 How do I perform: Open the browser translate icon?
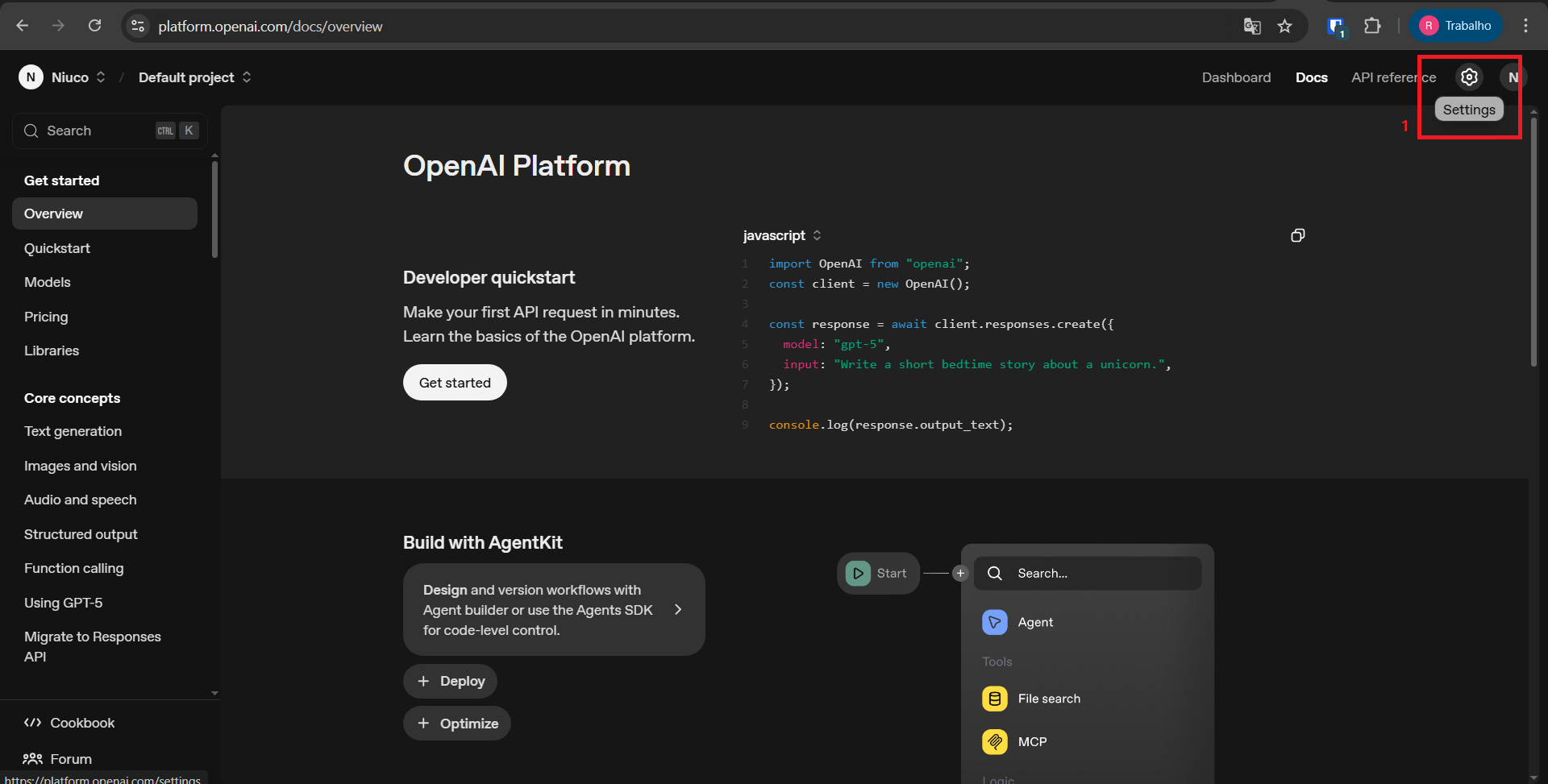(1252, 26)
